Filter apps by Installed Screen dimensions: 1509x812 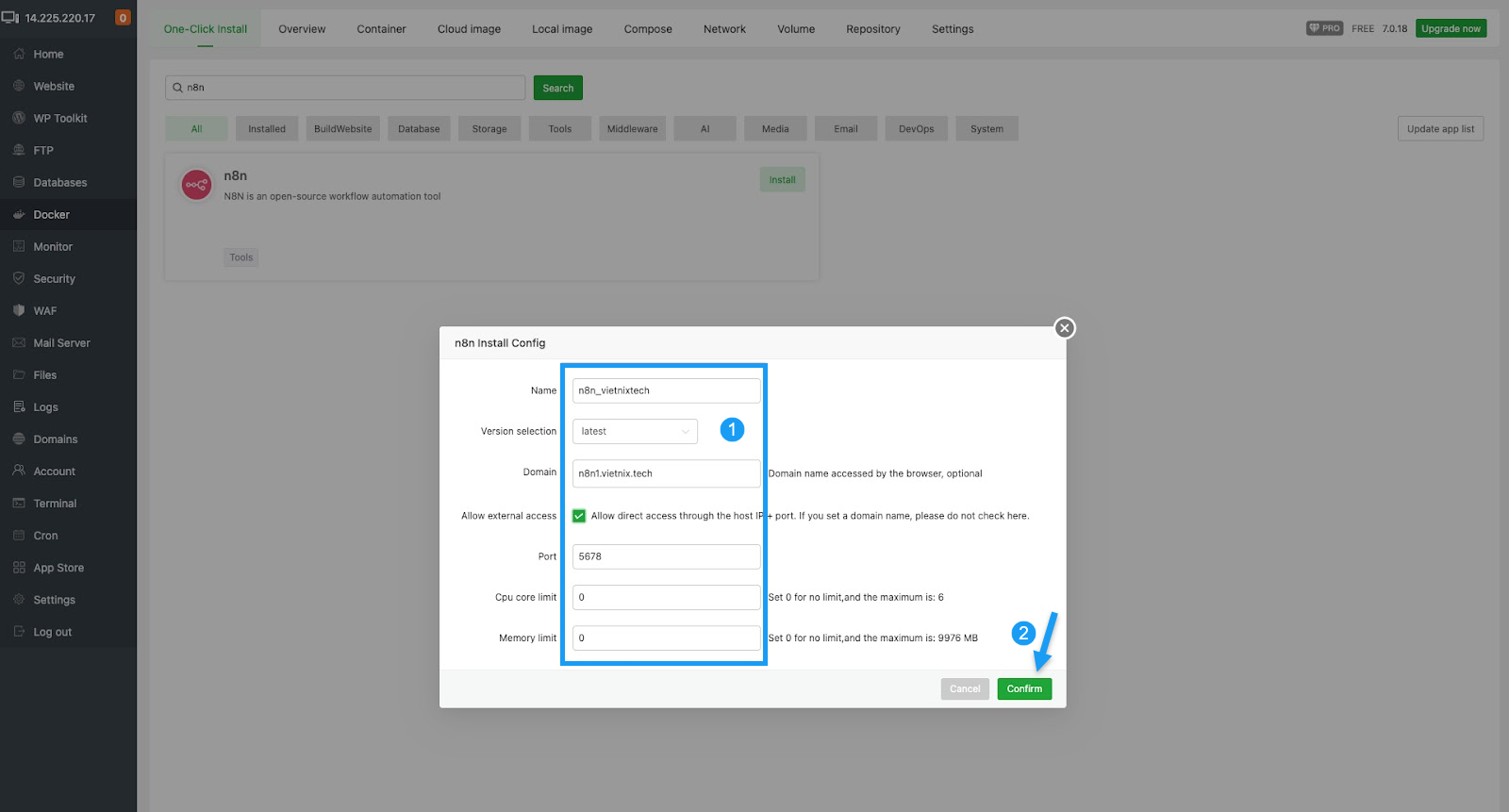[x=267, y=129]
